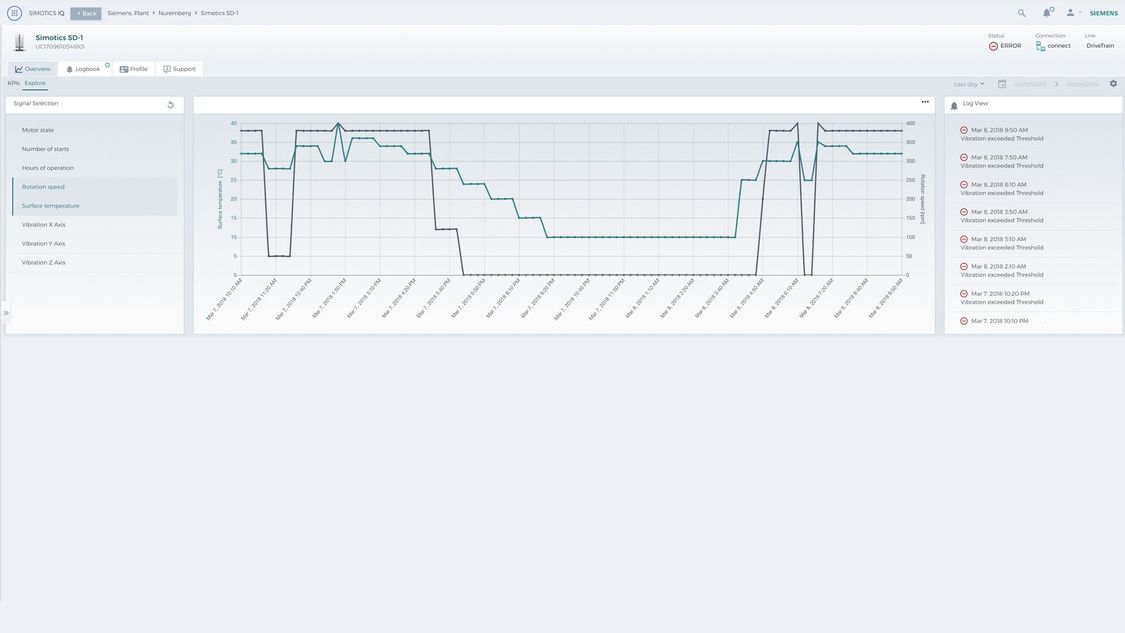Open the chart's three-dot options menu
Image resolution: width=1125 pixels, height=633 pixels.
[925, 102]
